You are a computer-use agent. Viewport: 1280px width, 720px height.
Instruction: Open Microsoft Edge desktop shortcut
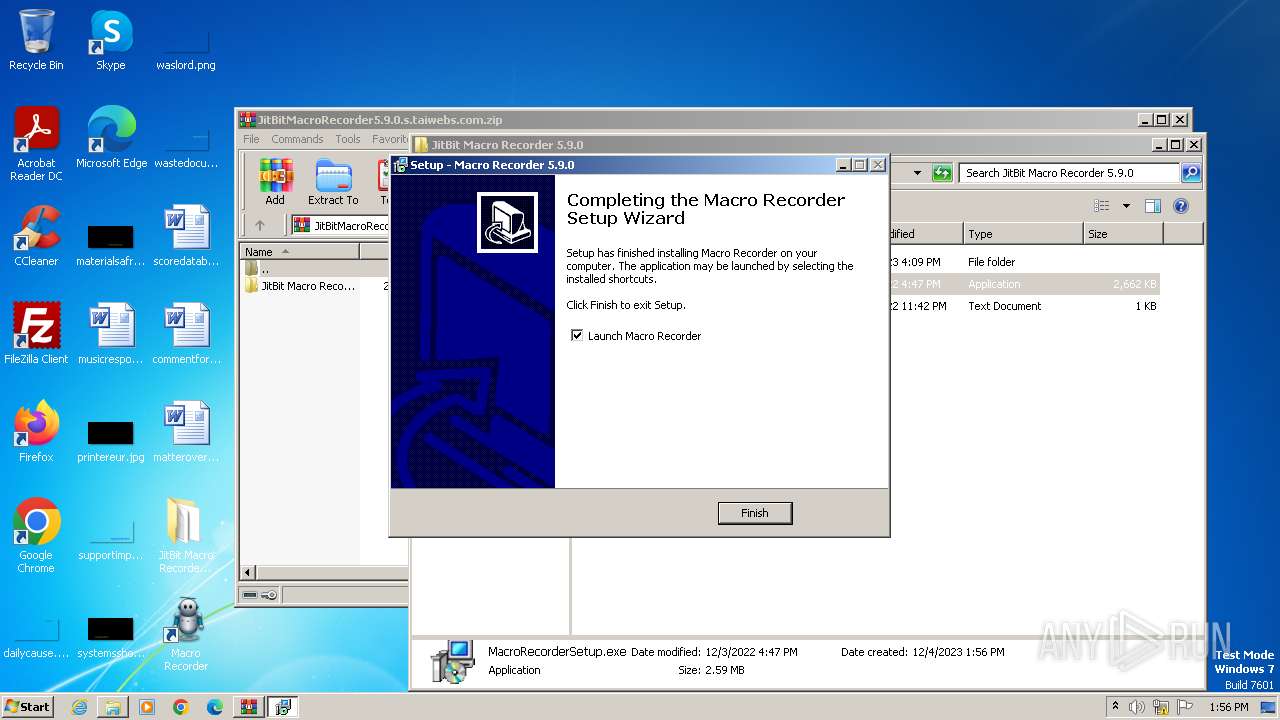(111, 137)
